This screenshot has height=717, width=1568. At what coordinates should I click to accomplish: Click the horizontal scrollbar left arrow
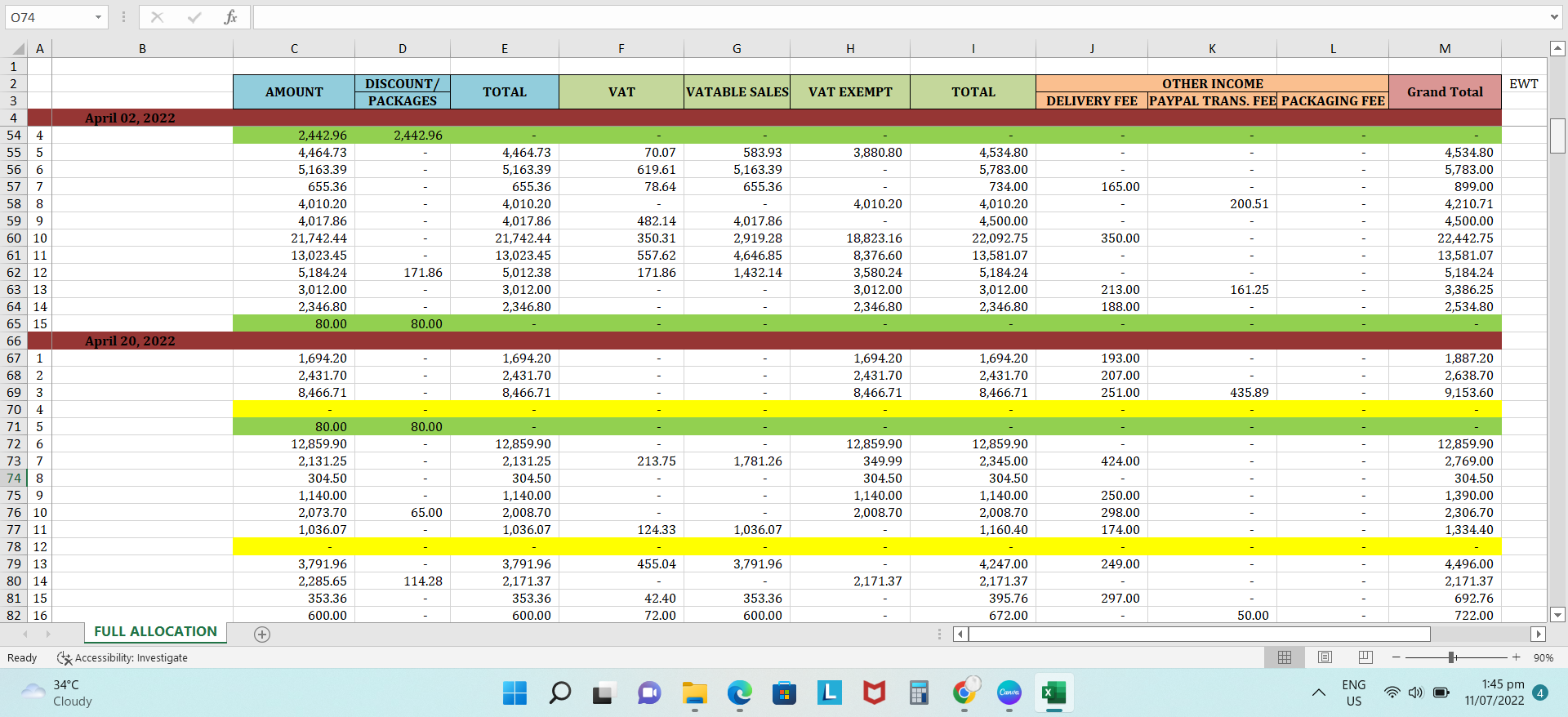point(960,634)
